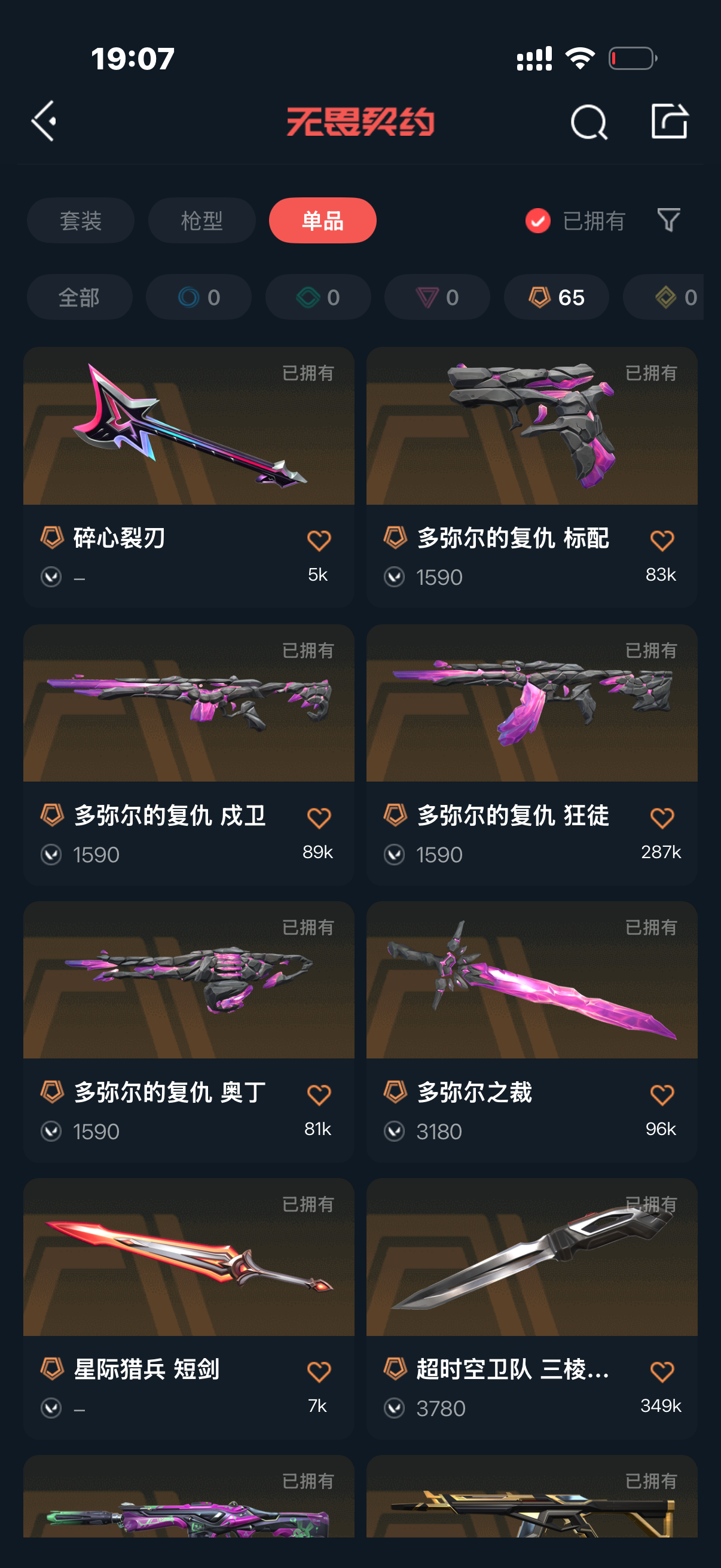Like 多弥尔的复仇 狂徒 via heart icon
721x1568 pixels.
tap(662, 817)
